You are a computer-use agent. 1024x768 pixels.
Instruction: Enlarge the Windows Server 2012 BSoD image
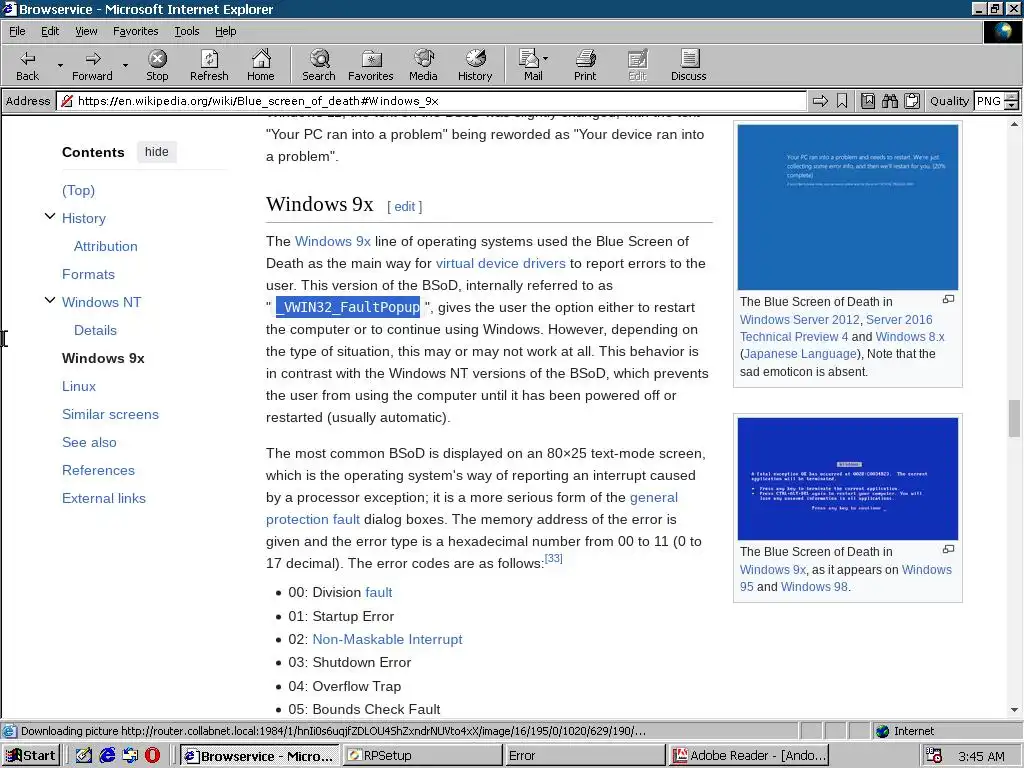948,299
